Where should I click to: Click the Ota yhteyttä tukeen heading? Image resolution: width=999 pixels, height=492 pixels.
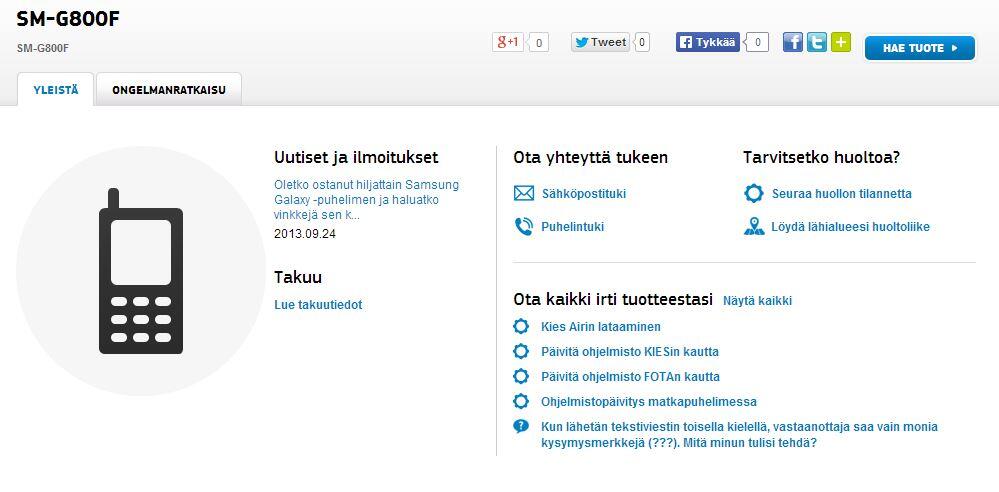point(591,157)
